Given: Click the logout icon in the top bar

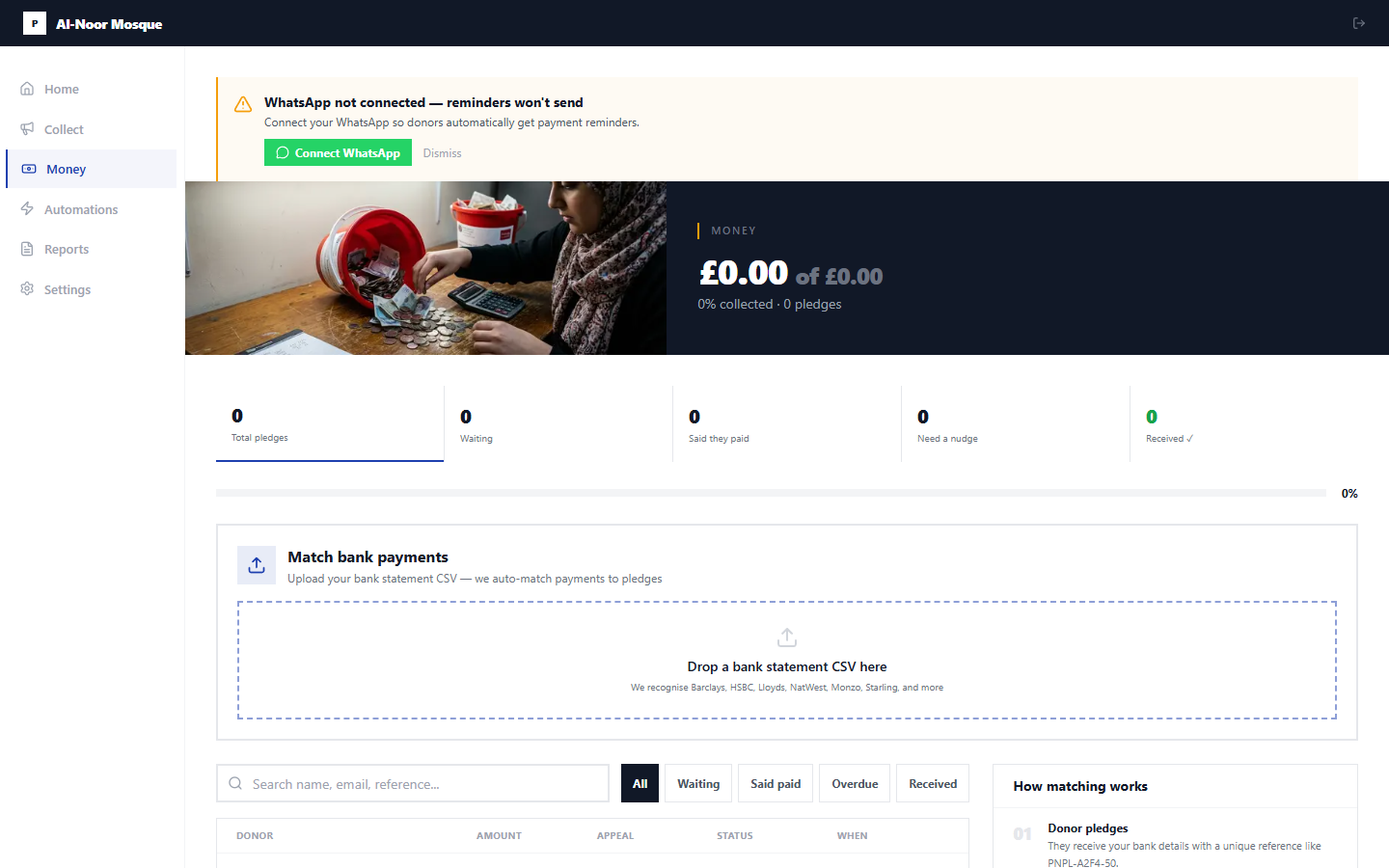Looking at the screenshot, I should pos(1359,23).
